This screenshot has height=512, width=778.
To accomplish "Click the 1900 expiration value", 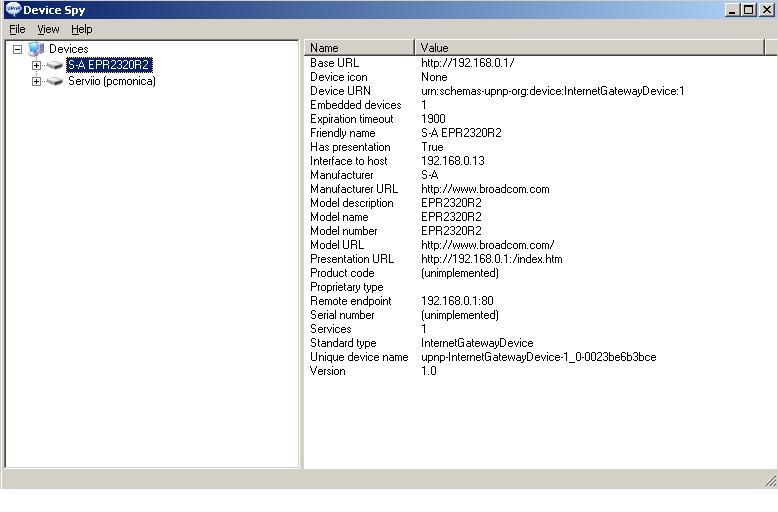I will (433, 119).
